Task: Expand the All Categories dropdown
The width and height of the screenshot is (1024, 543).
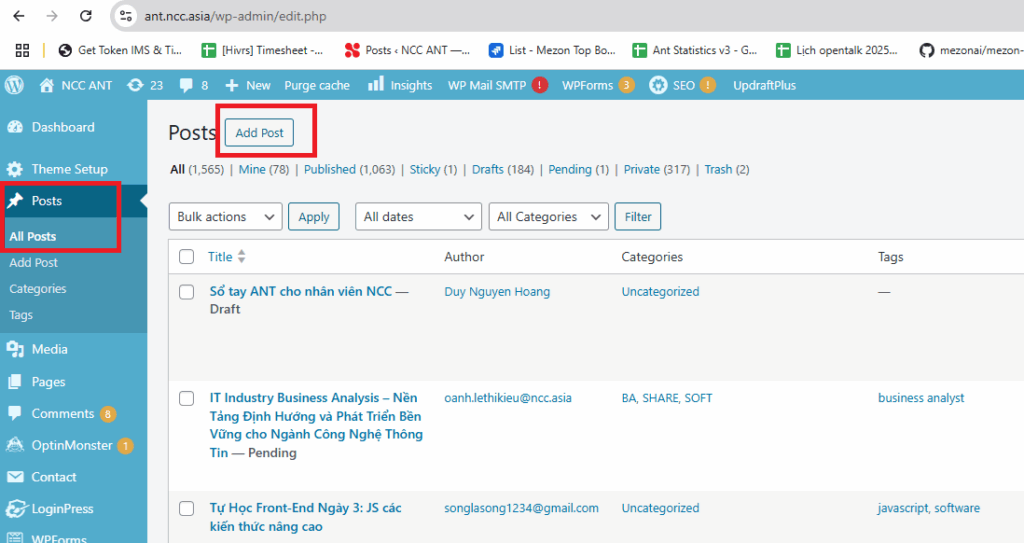Action: (x=549, y=217)
